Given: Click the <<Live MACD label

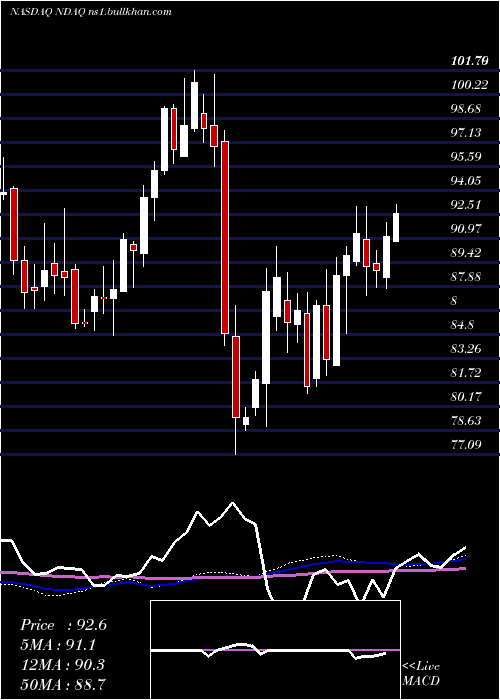Looking at the screenshot, I should [421, 674].
